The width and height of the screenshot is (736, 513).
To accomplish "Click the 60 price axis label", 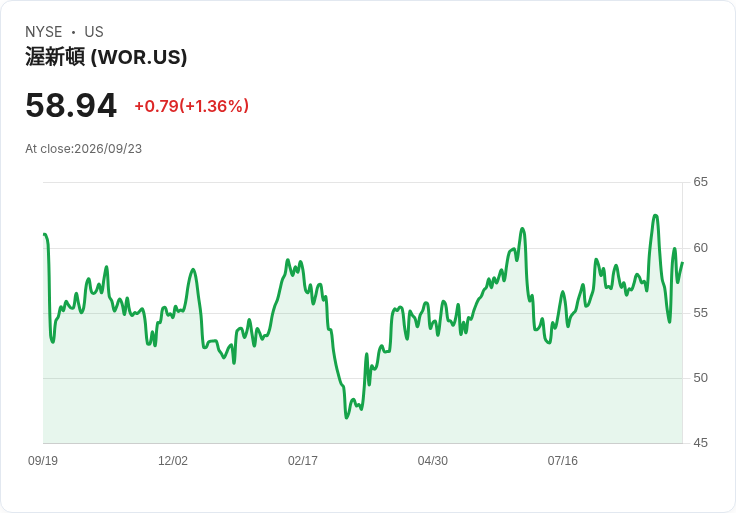I will [x=700, y=247].
